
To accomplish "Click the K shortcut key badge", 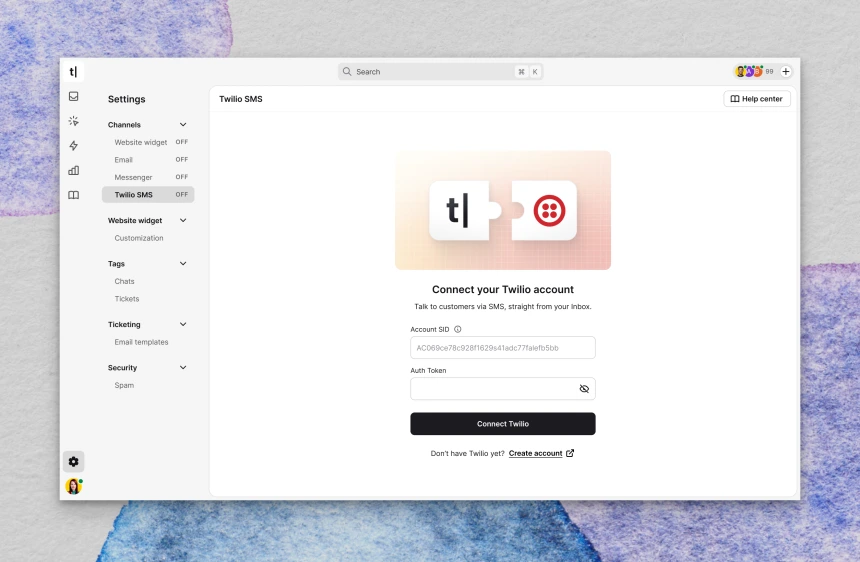I will coord(535,71).
